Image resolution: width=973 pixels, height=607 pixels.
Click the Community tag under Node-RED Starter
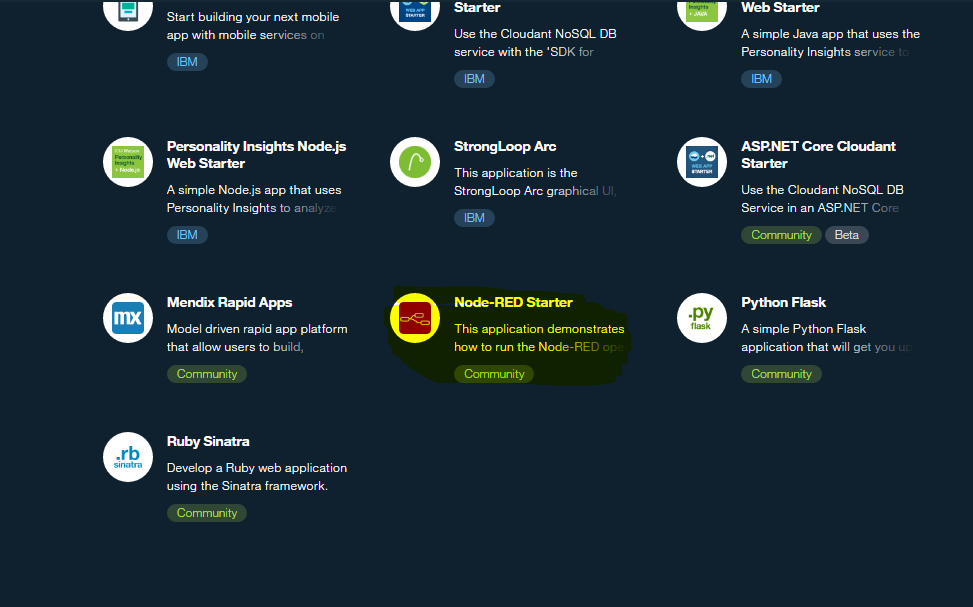click(494, 374)
